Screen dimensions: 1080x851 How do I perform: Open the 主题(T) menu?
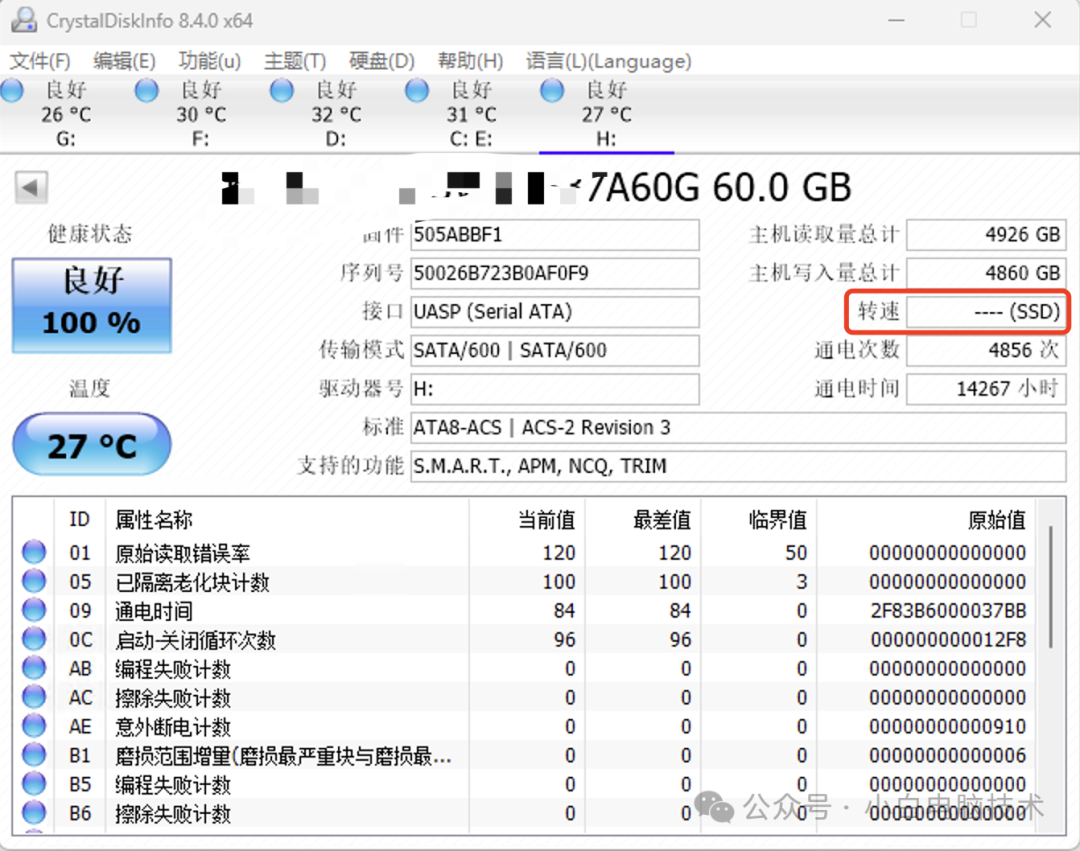point(295,61)
